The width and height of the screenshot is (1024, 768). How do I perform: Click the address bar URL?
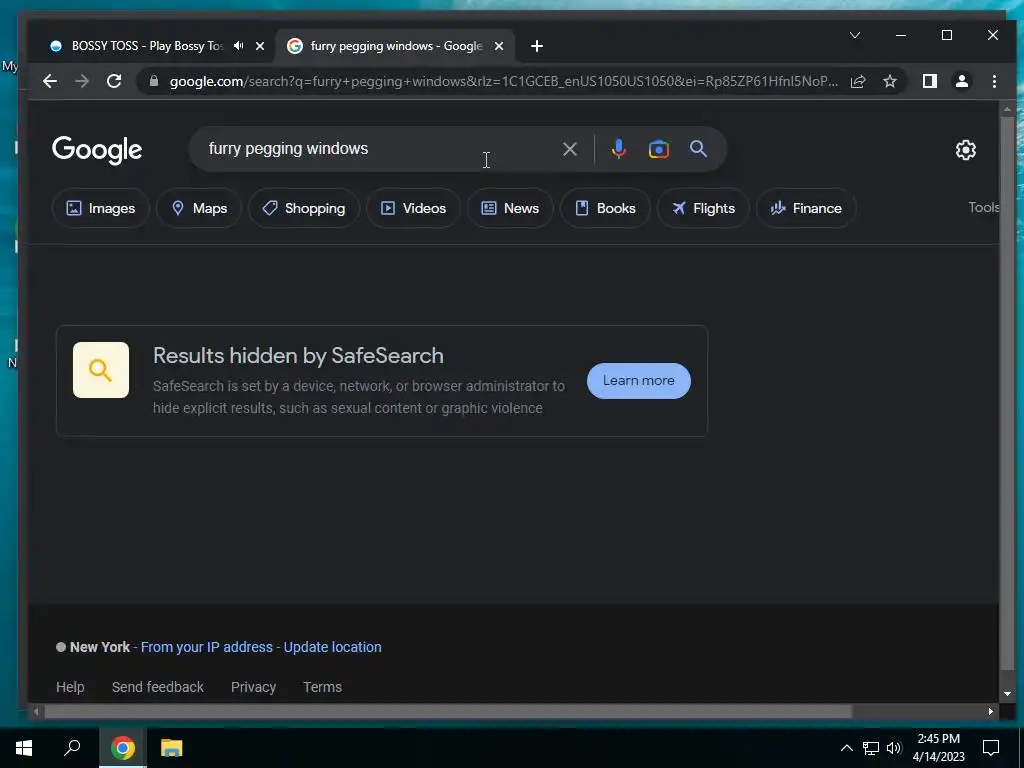coord(503,81)
